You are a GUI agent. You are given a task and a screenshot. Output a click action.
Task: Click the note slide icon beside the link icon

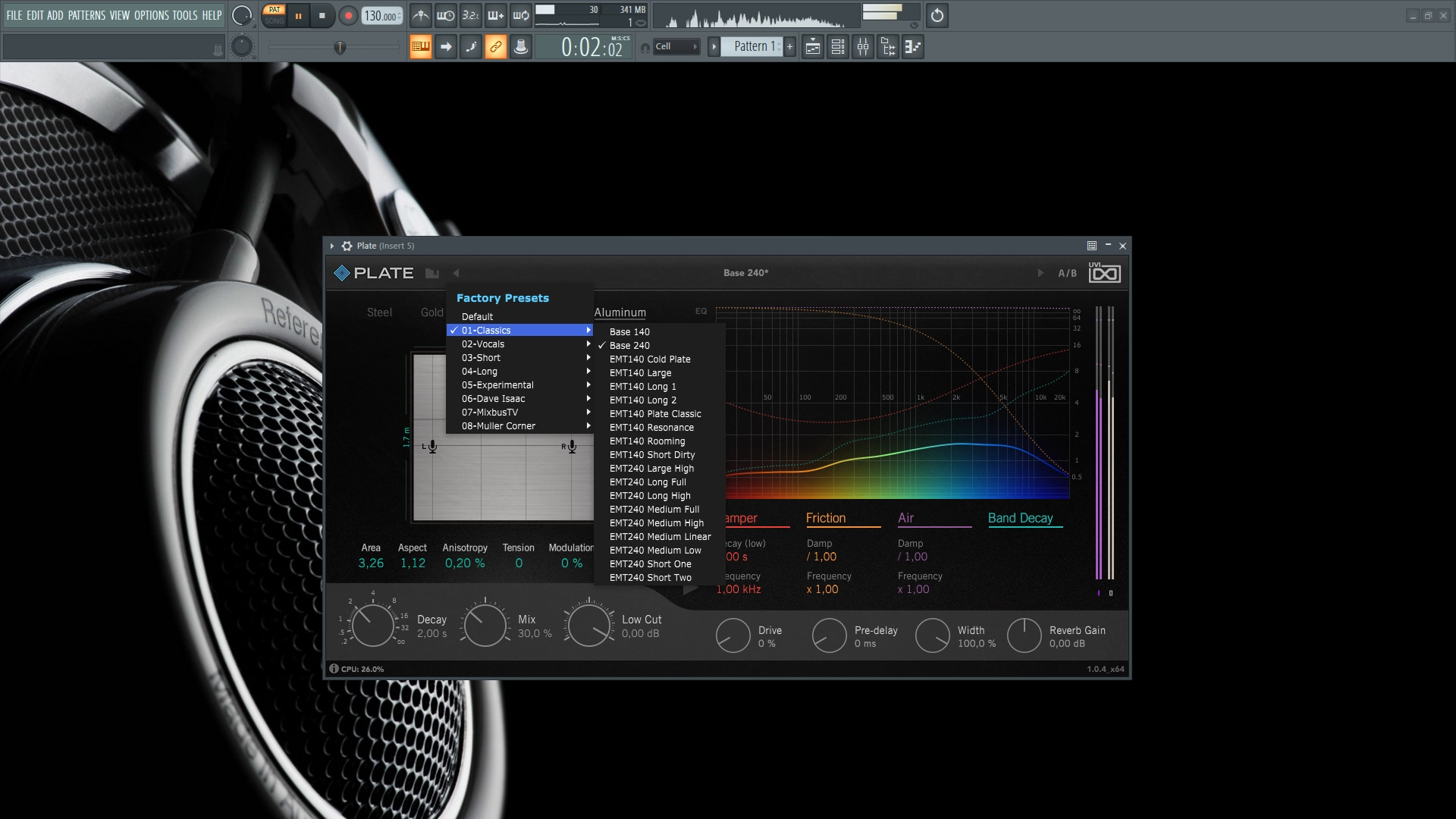(x=471, y=47)
